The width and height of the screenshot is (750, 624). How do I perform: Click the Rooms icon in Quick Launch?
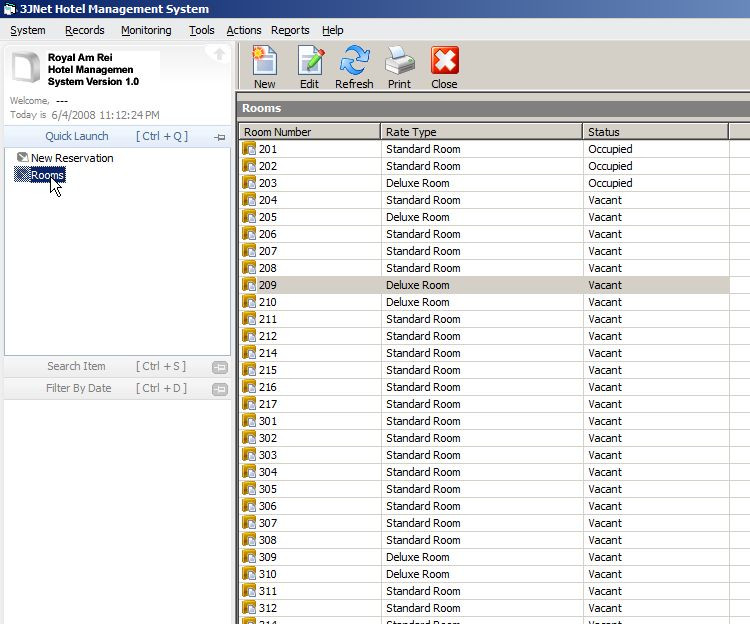(22, 175)
